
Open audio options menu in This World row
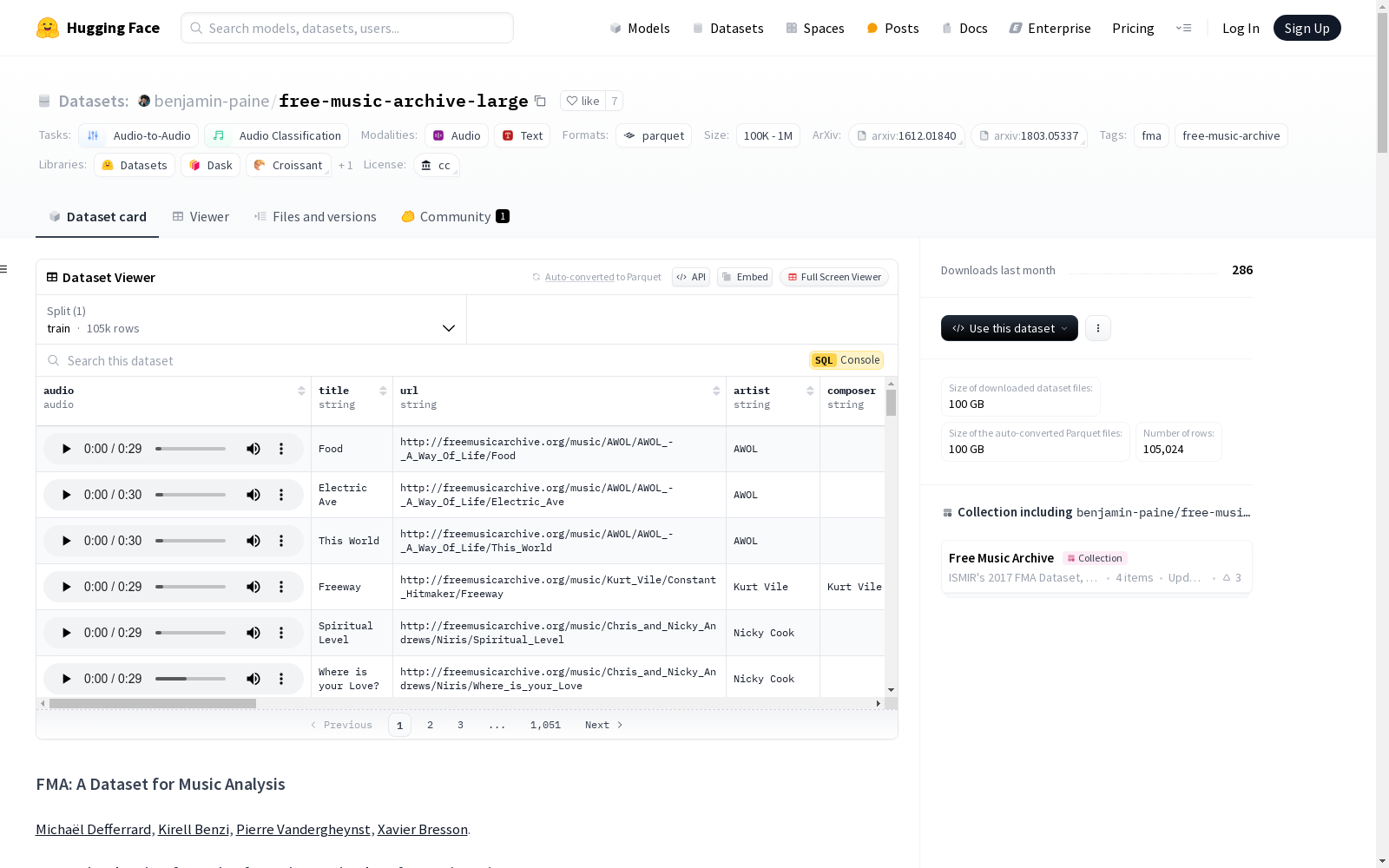click(x=281, y=541)
